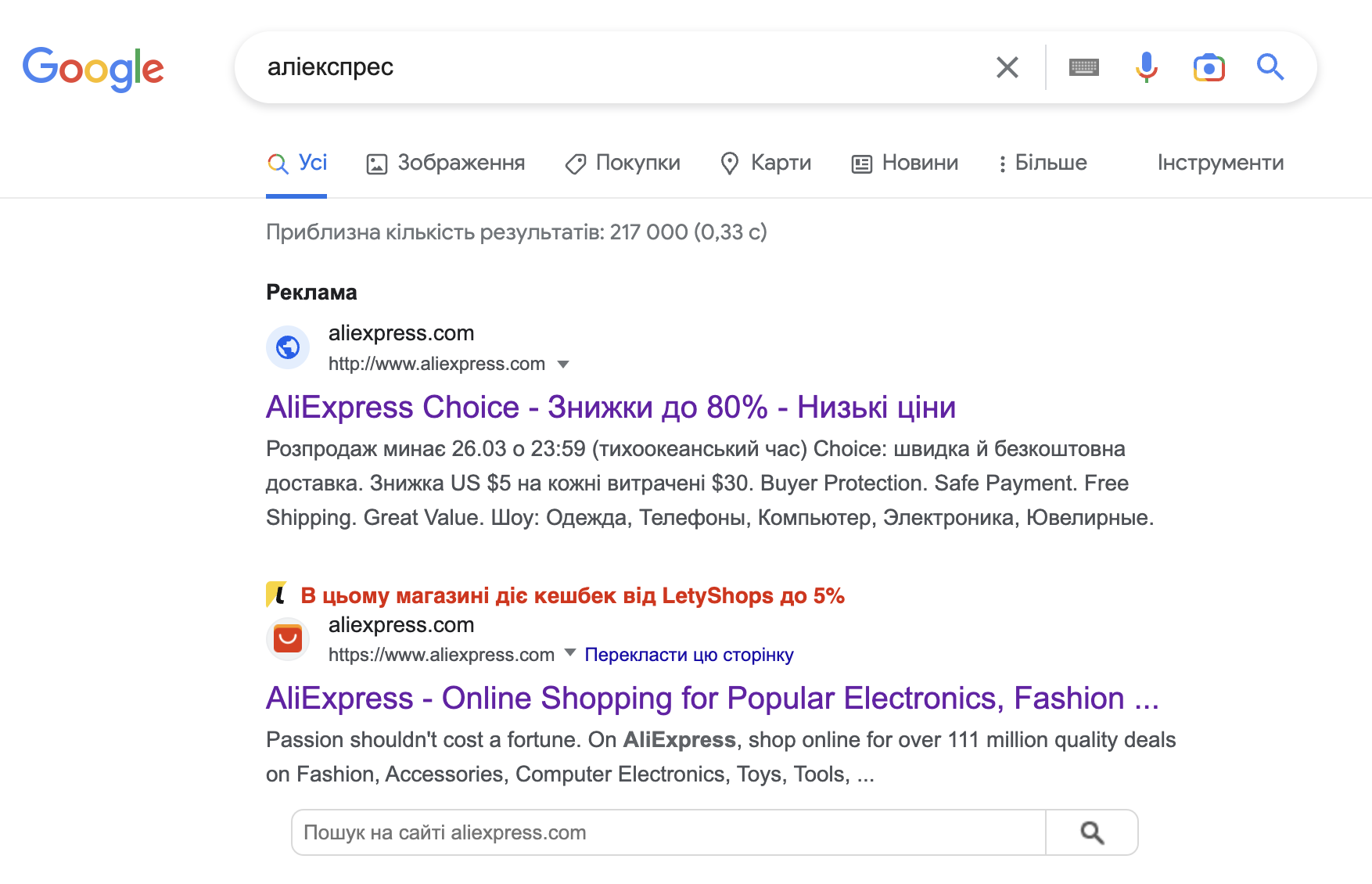Open the AliExpress Choice ad link
This screenshot has height=884, width=1372.
tap(611, 407)
